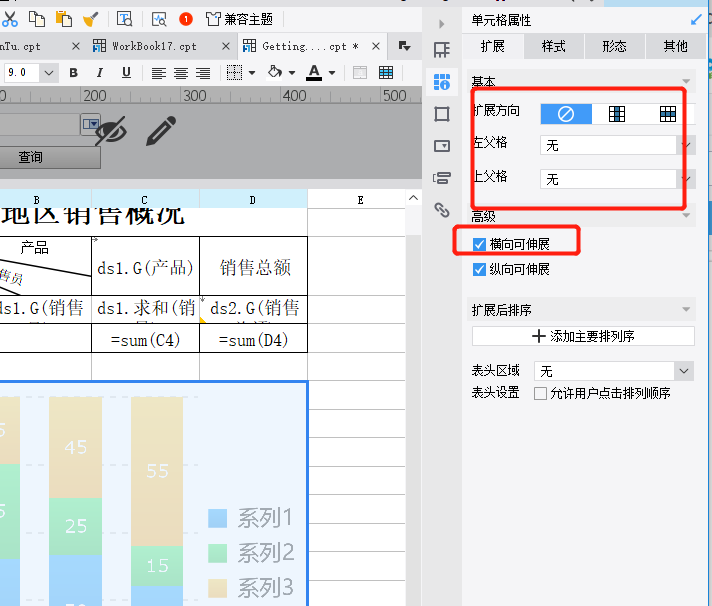Select horizontal expansion direction
This screenshot has width=712, height=606.
(x=668, y=113)
